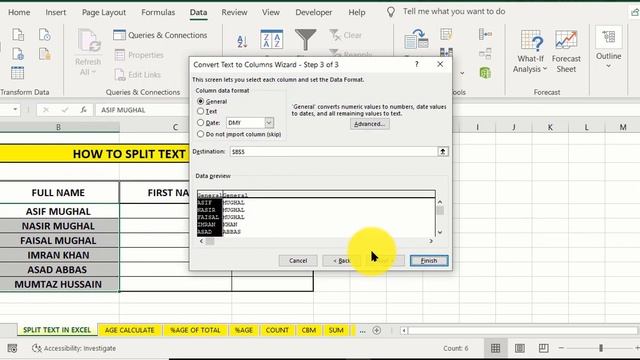640x360 pixels.
Task: Switch to Normal view icon
Action: pyautogui.click(x=496, y=348)
